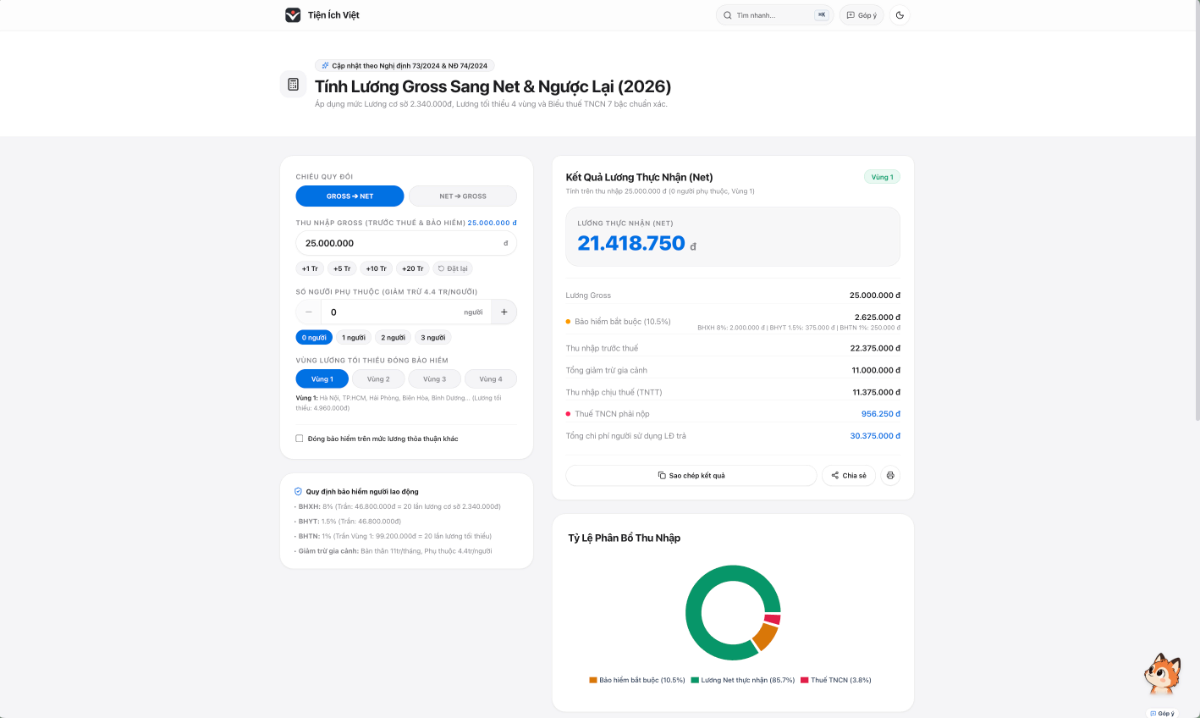Increase dependents with plus button
The width and height of the screenshot is (1200, 718).
coord(504,312)
